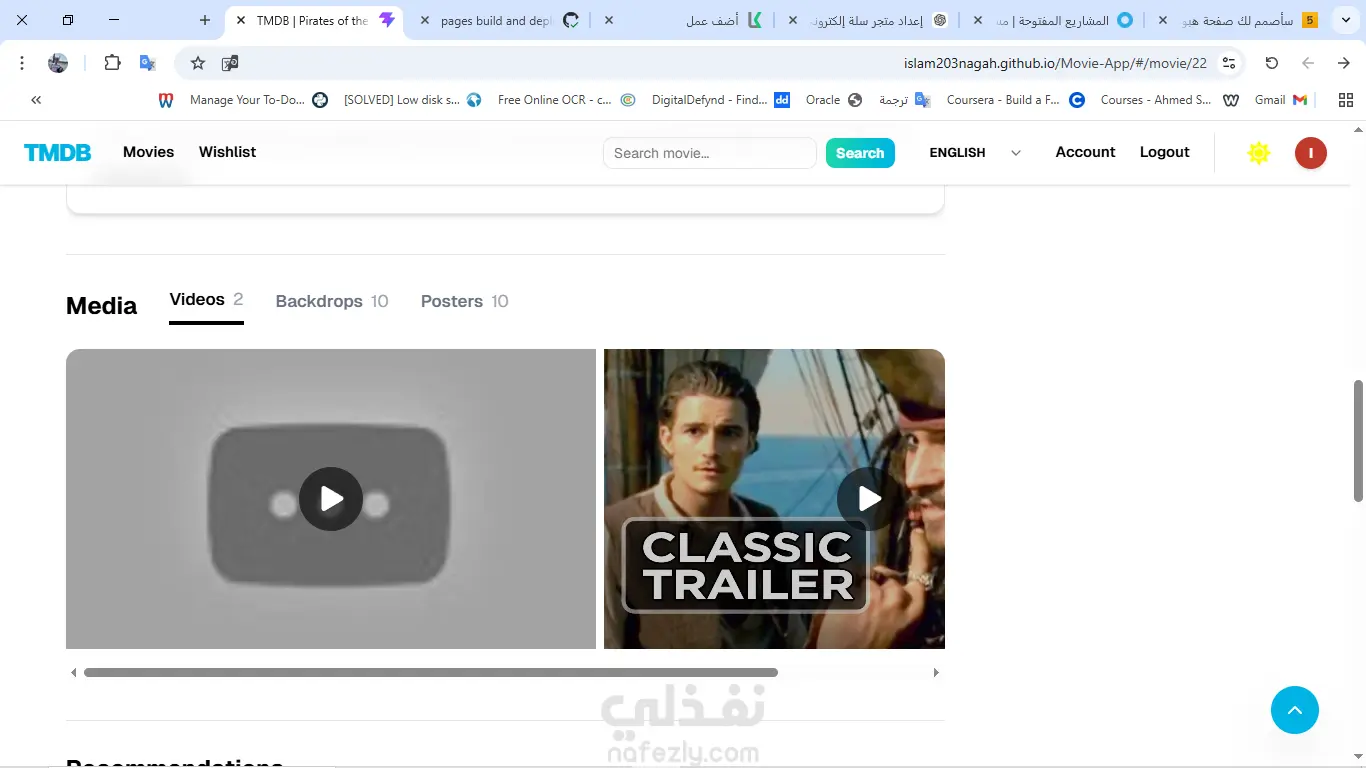Expand the tab search chevron
Screen dimensions: 1366x768
point(1346,20)
